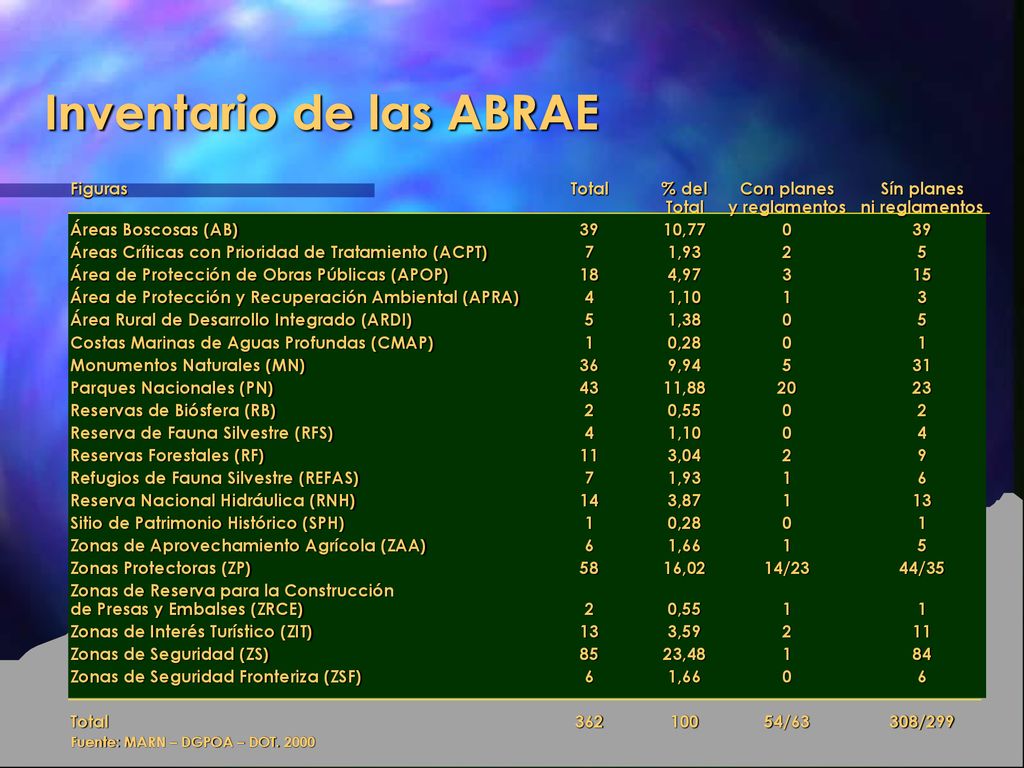This screenshot has width=1024, height=768.
Task: Click the grand total '362'
Action: (589, 722)
